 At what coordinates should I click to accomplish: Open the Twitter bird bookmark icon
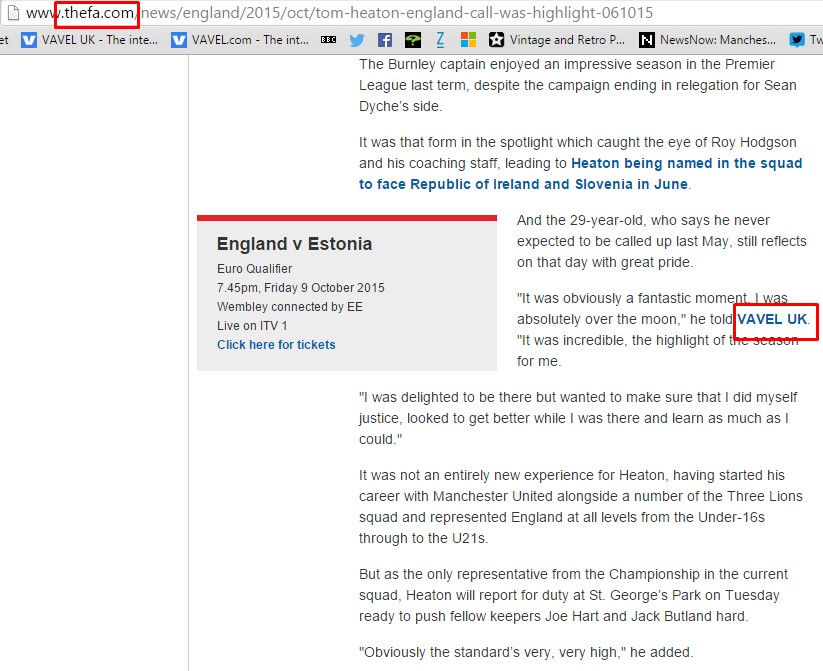357,40
